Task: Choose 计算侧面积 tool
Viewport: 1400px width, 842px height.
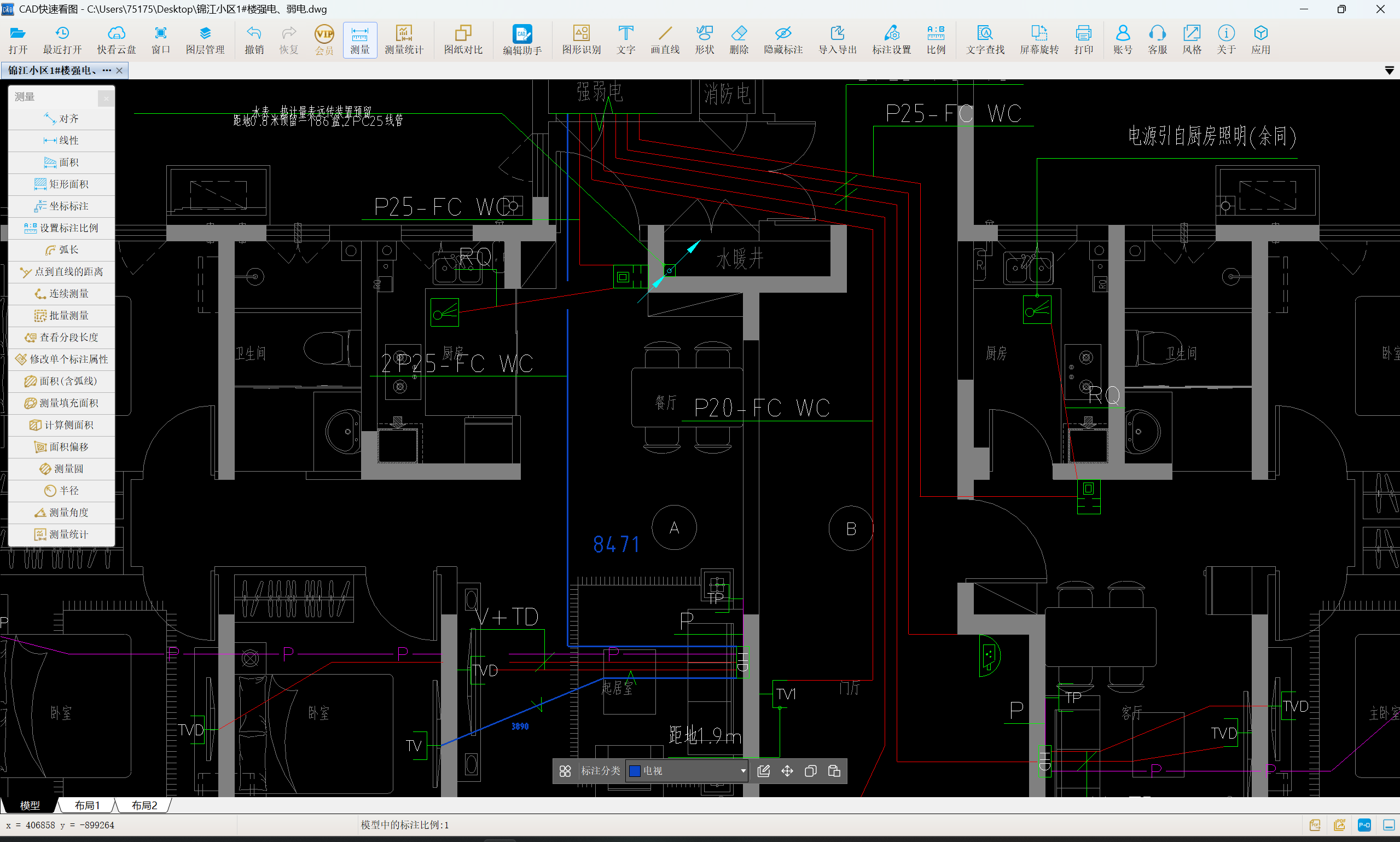Action: click(61, 425)
